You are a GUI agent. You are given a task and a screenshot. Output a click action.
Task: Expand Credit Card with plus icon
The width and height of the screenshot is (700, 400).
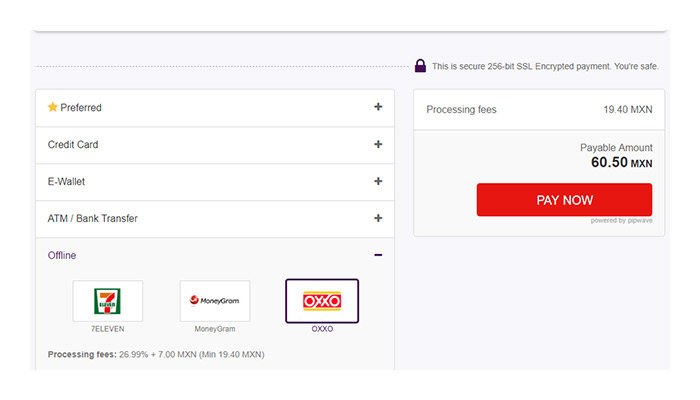click(x=378, y=144)
